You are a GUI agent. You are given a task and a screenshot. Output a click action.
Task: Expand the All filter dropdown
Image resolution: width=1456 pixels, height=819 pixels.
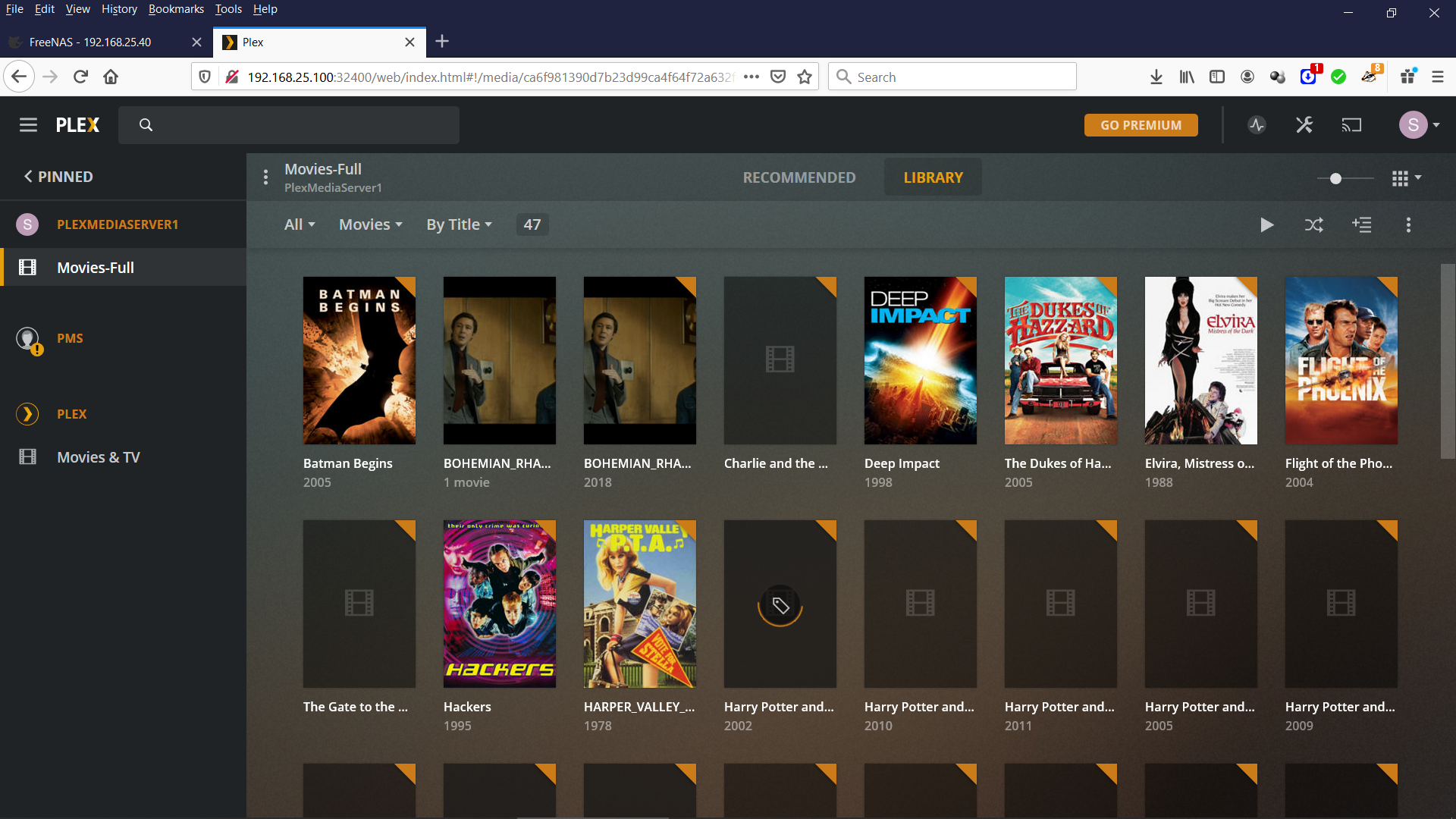click(x=300, y=224)
